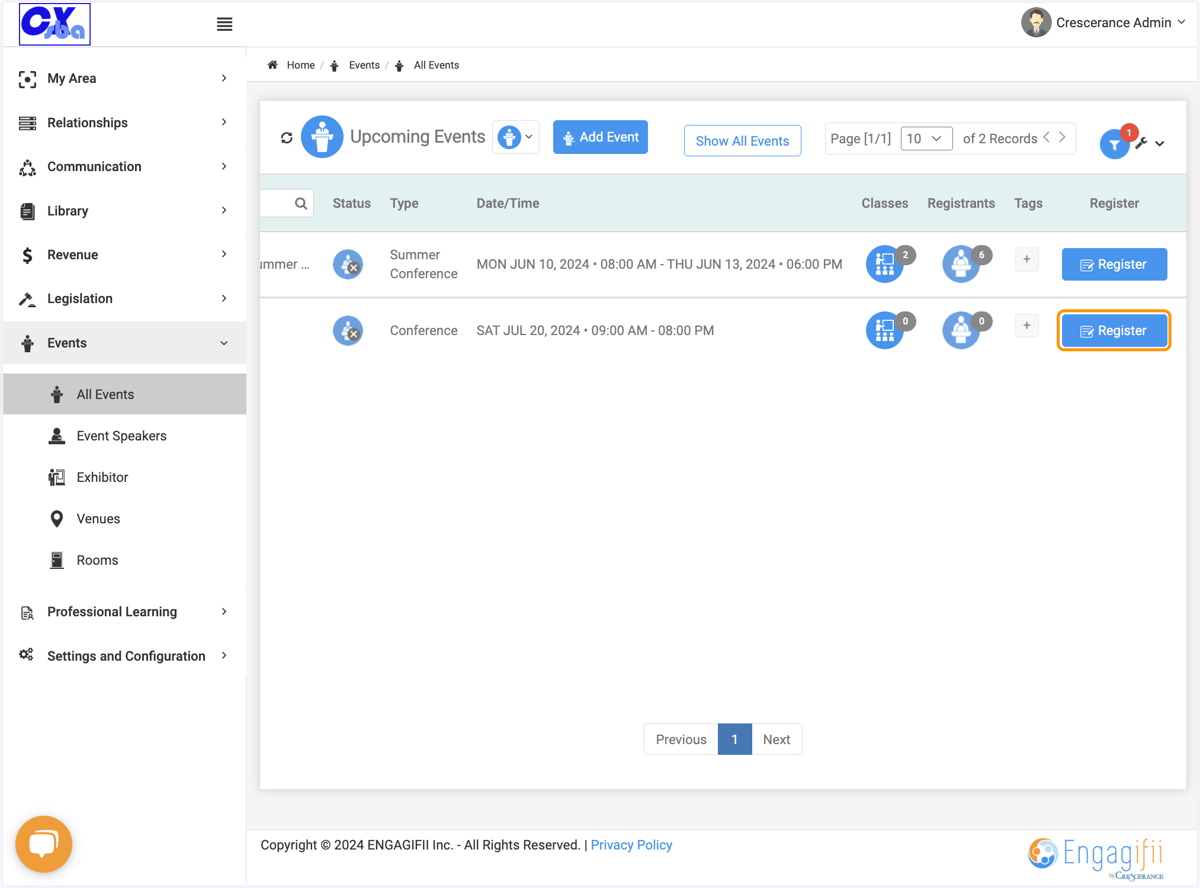Click the filter funnel icon with badge

[1115, 144]
